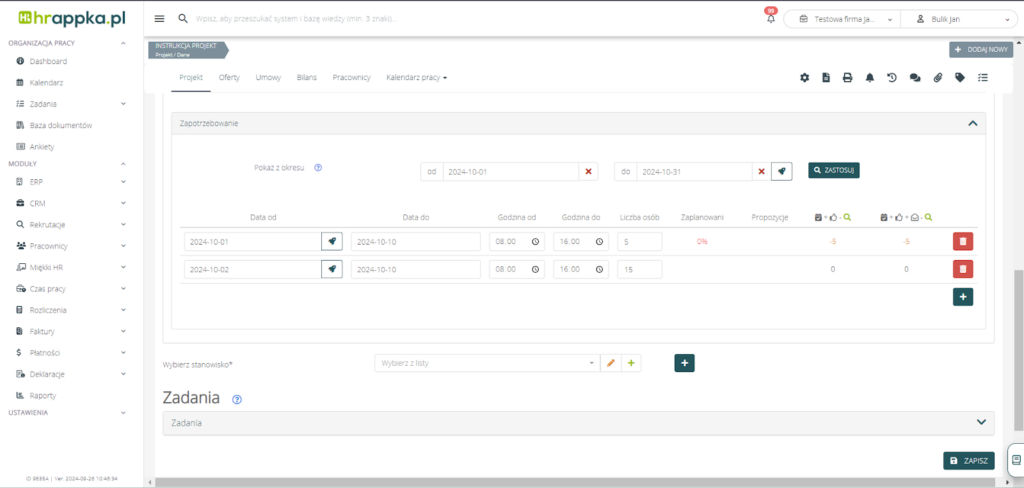Click the ZASTOSUJ button
Viewport: 1024px width, 488px height.
pos(834,171)
